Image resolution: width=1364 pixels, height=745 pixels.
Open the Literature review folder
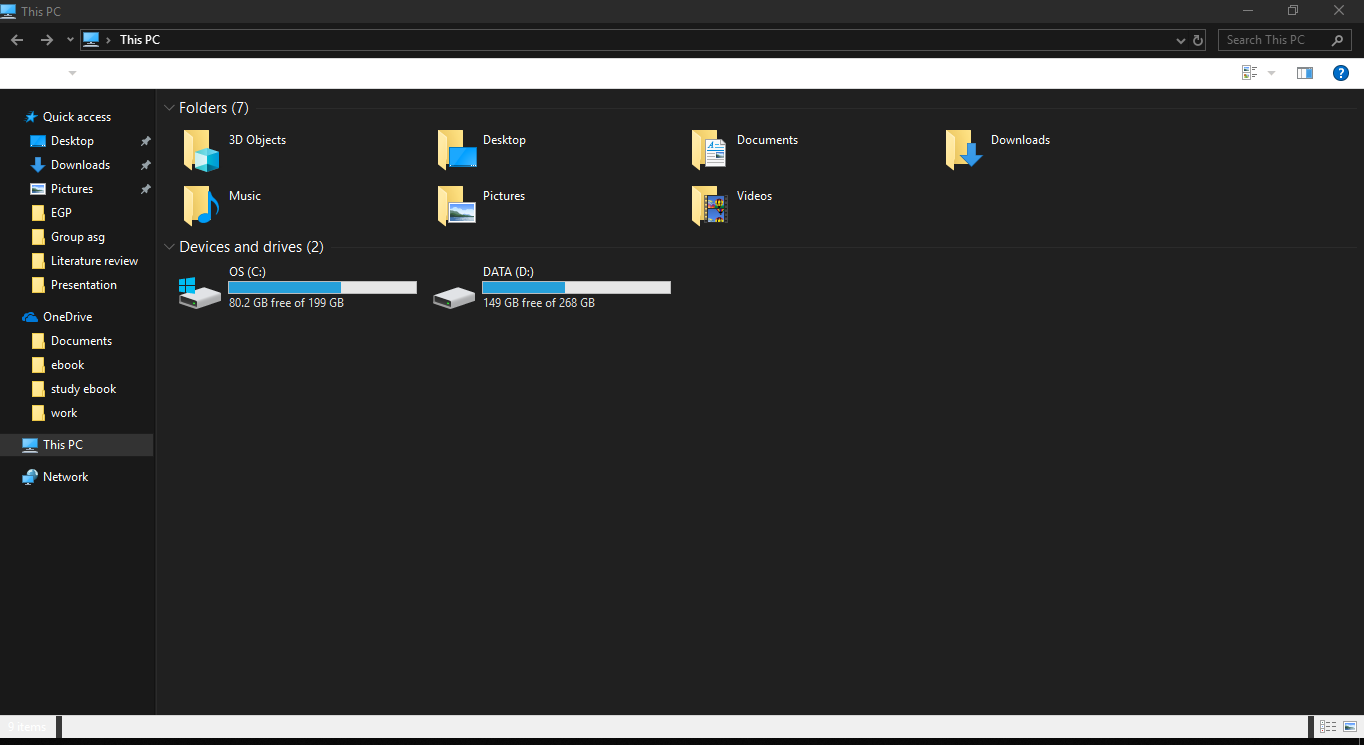[94, 261]
